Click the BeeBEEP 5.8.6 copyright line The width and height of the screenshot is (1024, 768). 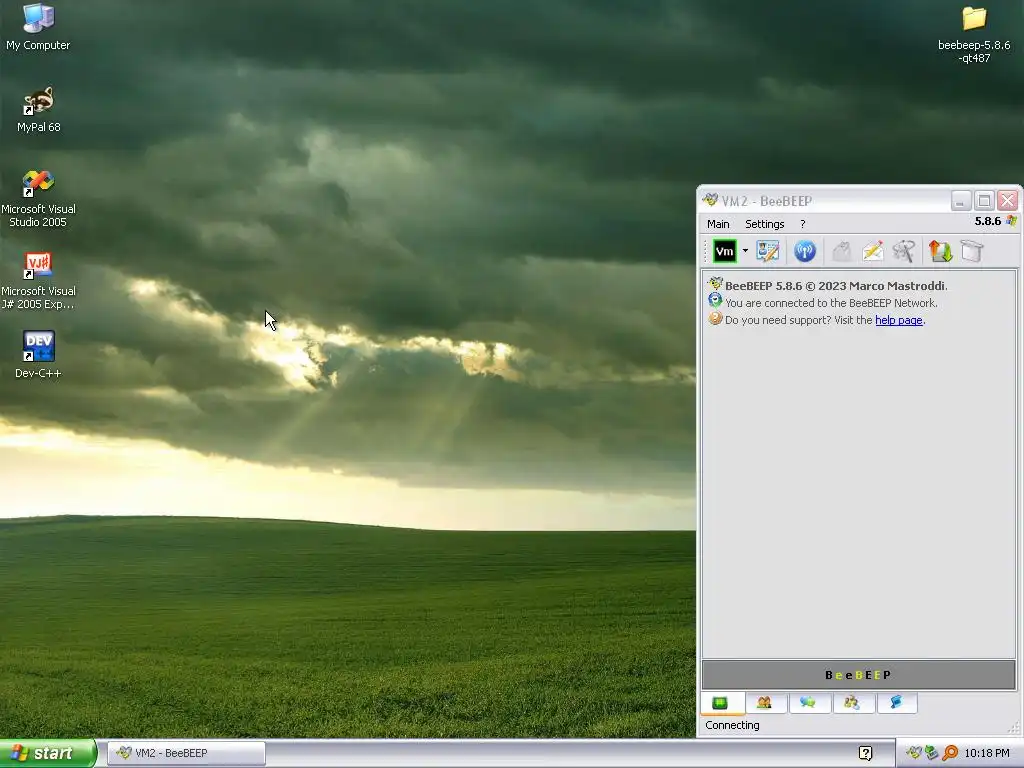tap(836, 285)
